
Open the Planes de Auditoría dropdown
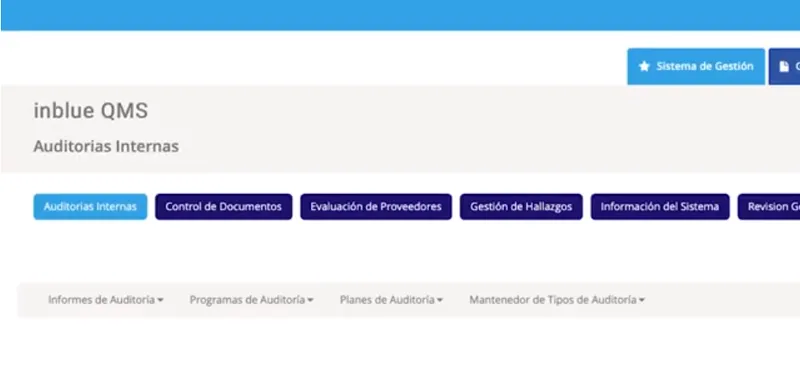pos(391,300)
